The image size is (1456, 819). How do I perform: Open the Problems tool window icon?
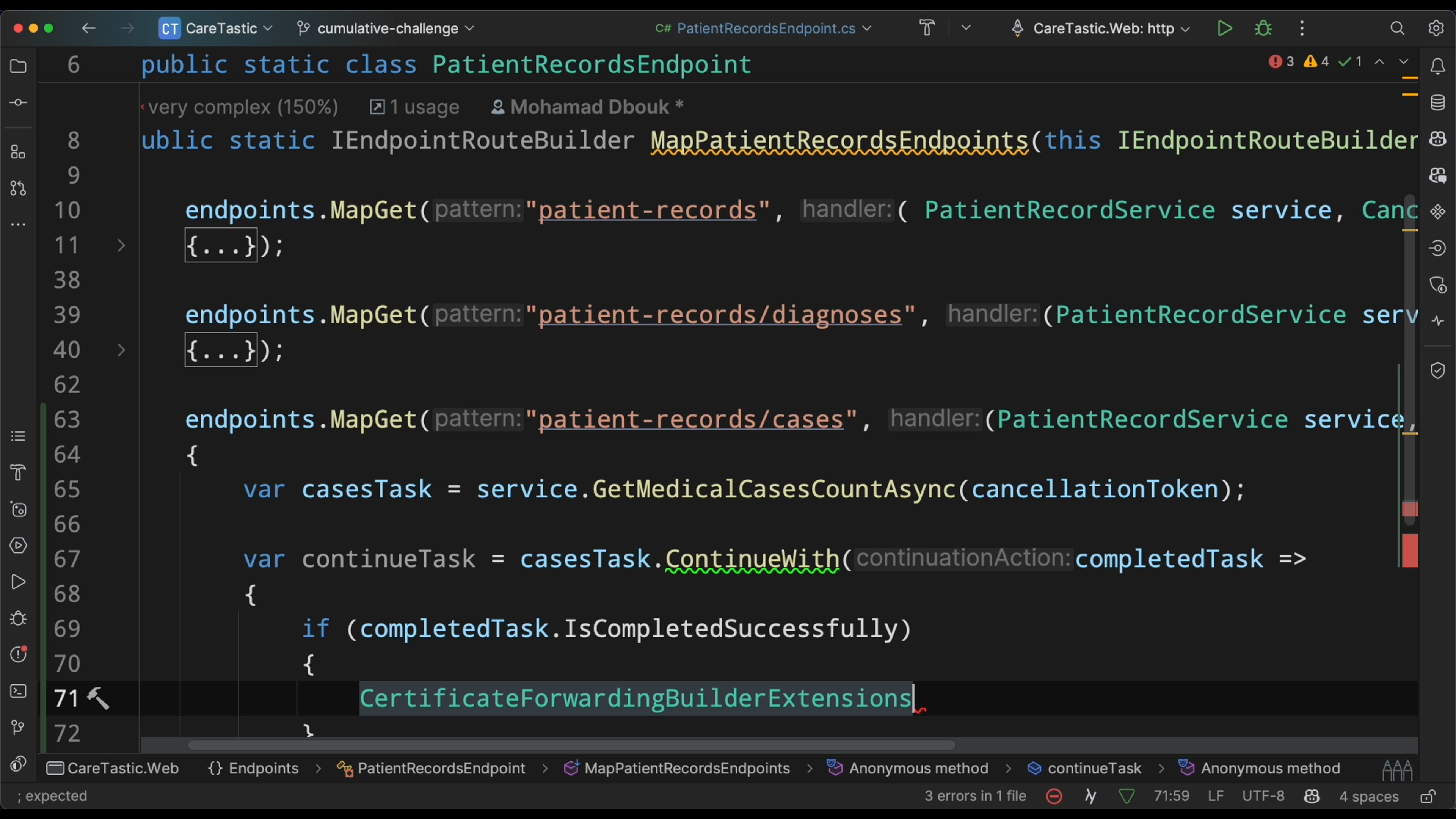coord(18,654)
